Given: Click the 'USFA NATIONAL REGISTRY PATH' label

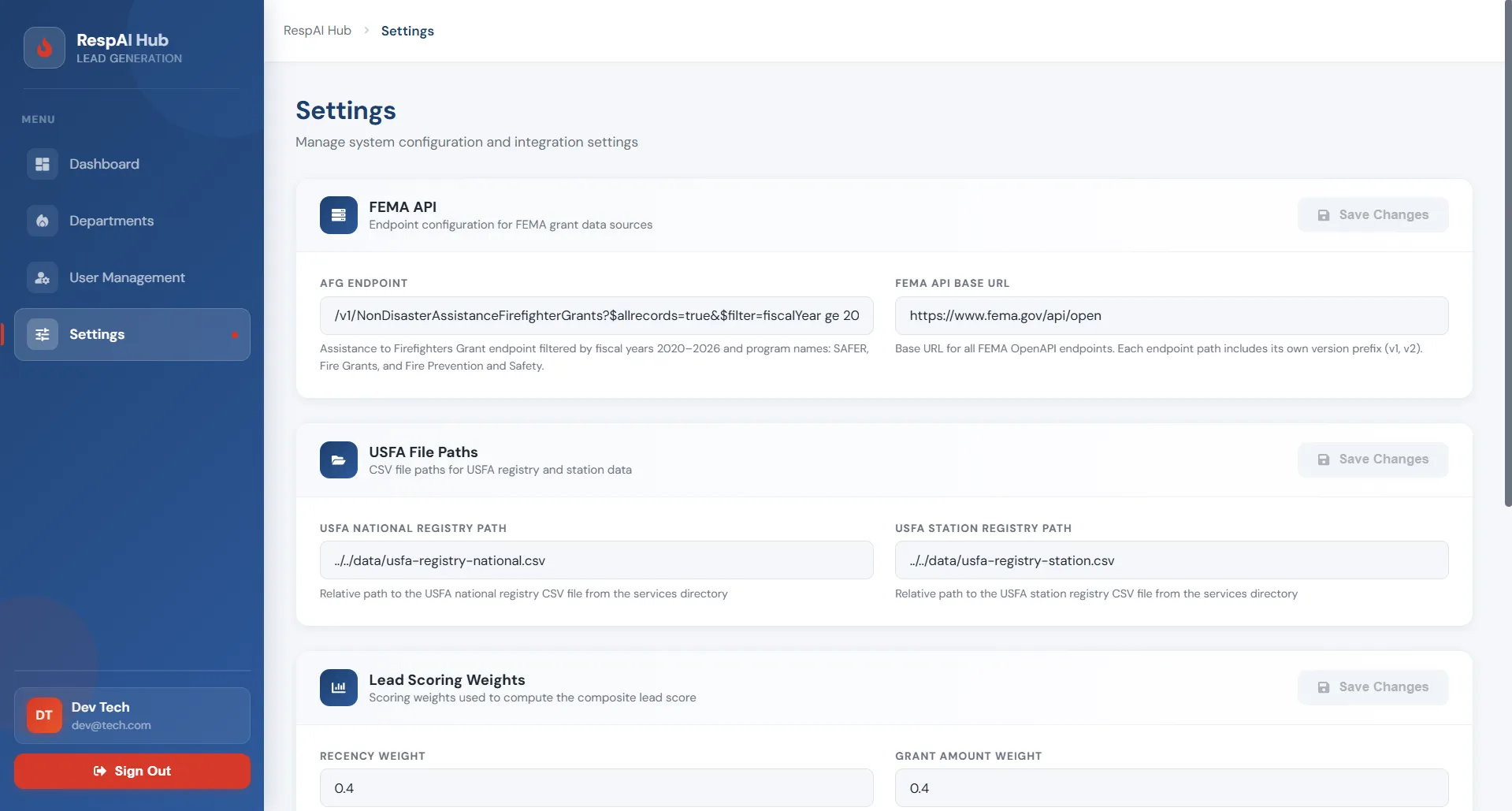Looking at the screenshot, I should pos(413,528).
